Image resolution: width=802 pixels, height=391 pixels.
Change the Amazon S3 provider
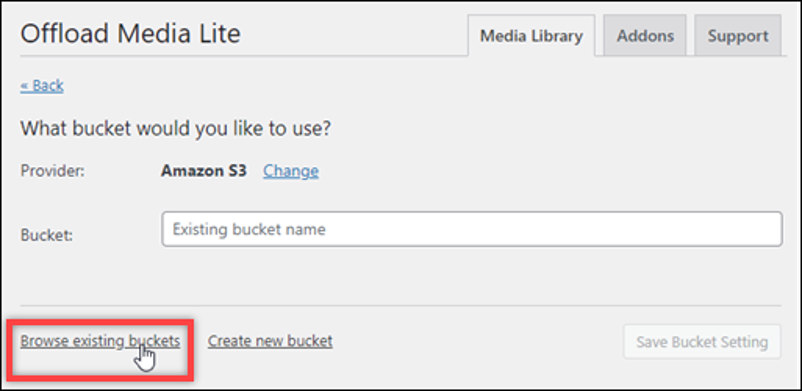pos(291,170)
